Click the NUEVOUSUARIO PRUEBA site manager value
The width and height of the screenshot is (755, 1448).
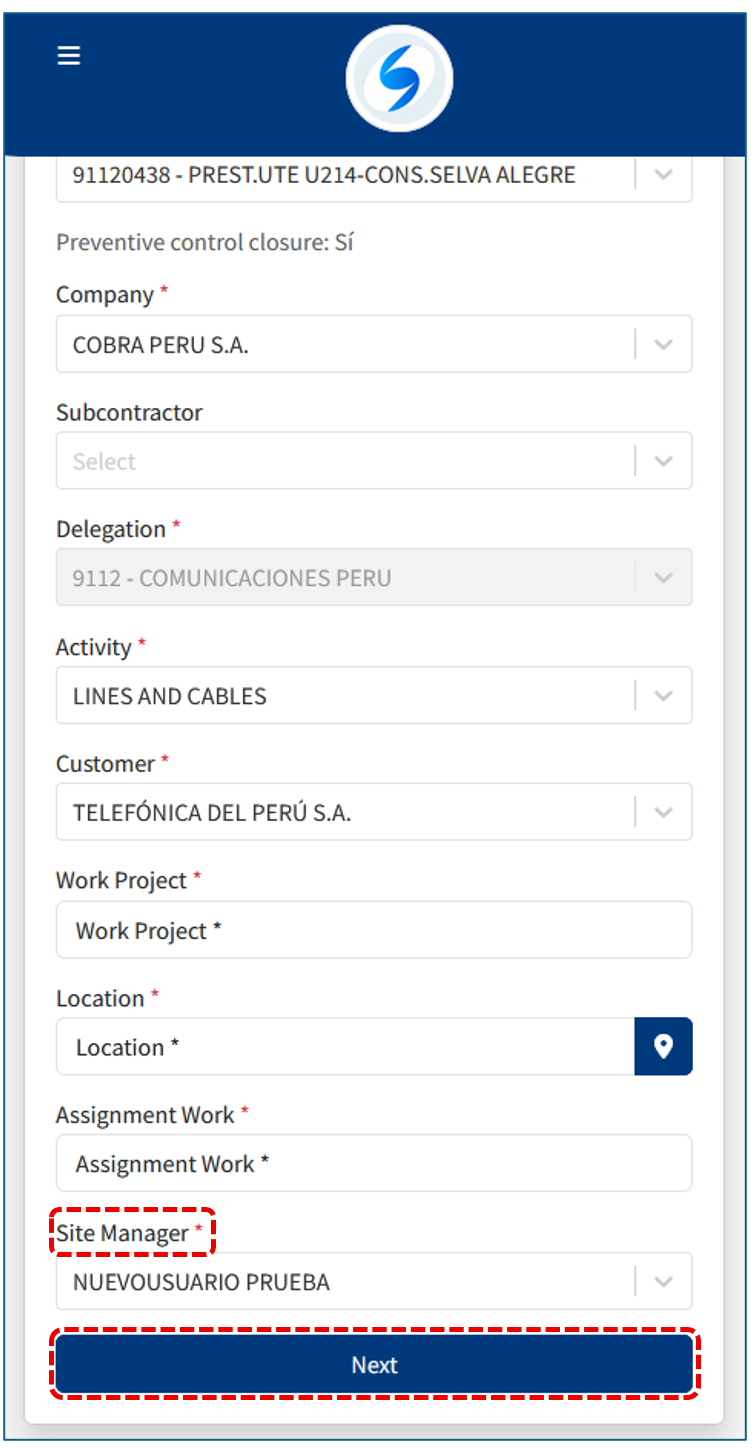(x=201, y=1282)
